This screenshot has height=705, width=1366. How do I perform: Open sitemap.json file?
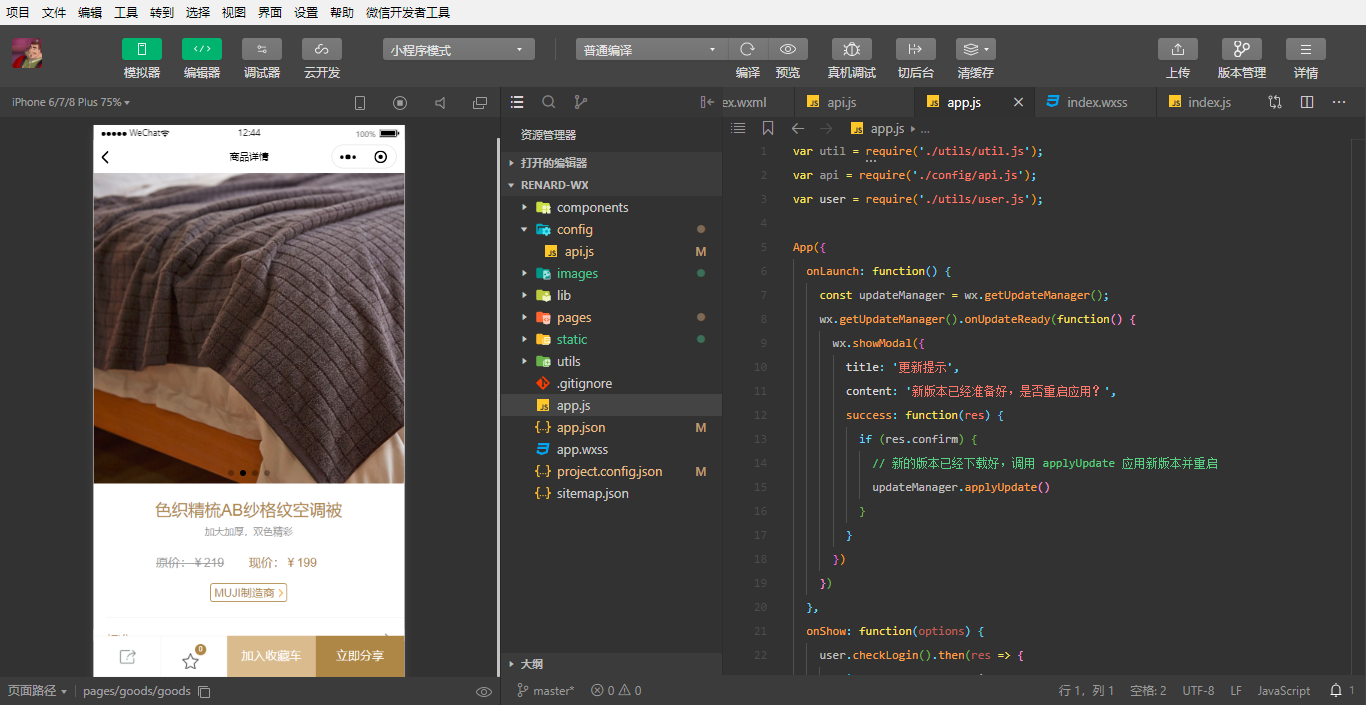pyautogui.click(x=611, y=493)
